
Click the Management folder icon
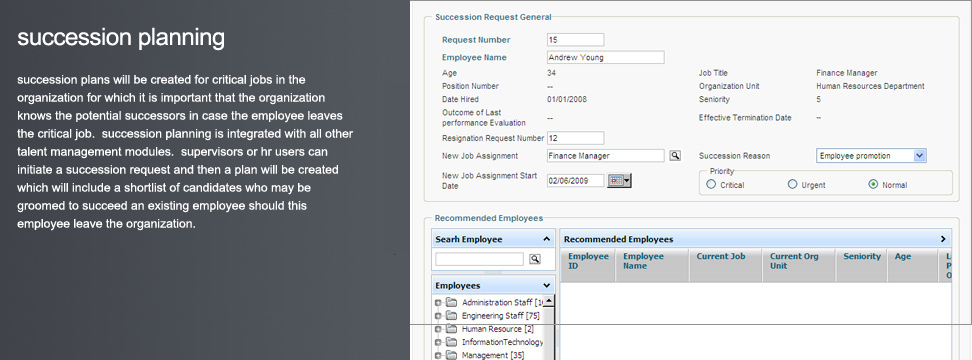click(x=451, y=355)
